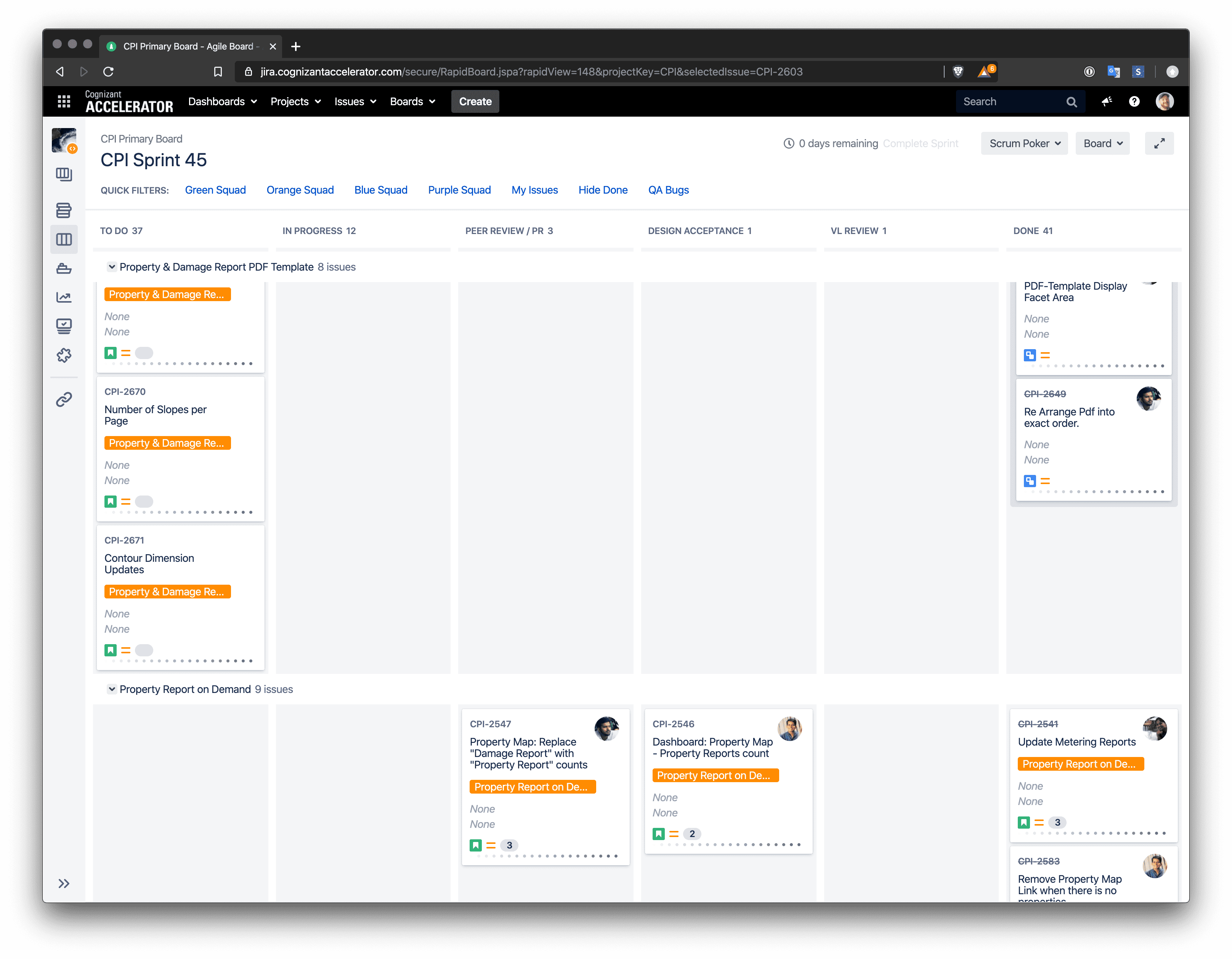The height and width of the screenshot is (959, 1232).
Task: Open issue CPI-2546 link
Action: point(673,724)
